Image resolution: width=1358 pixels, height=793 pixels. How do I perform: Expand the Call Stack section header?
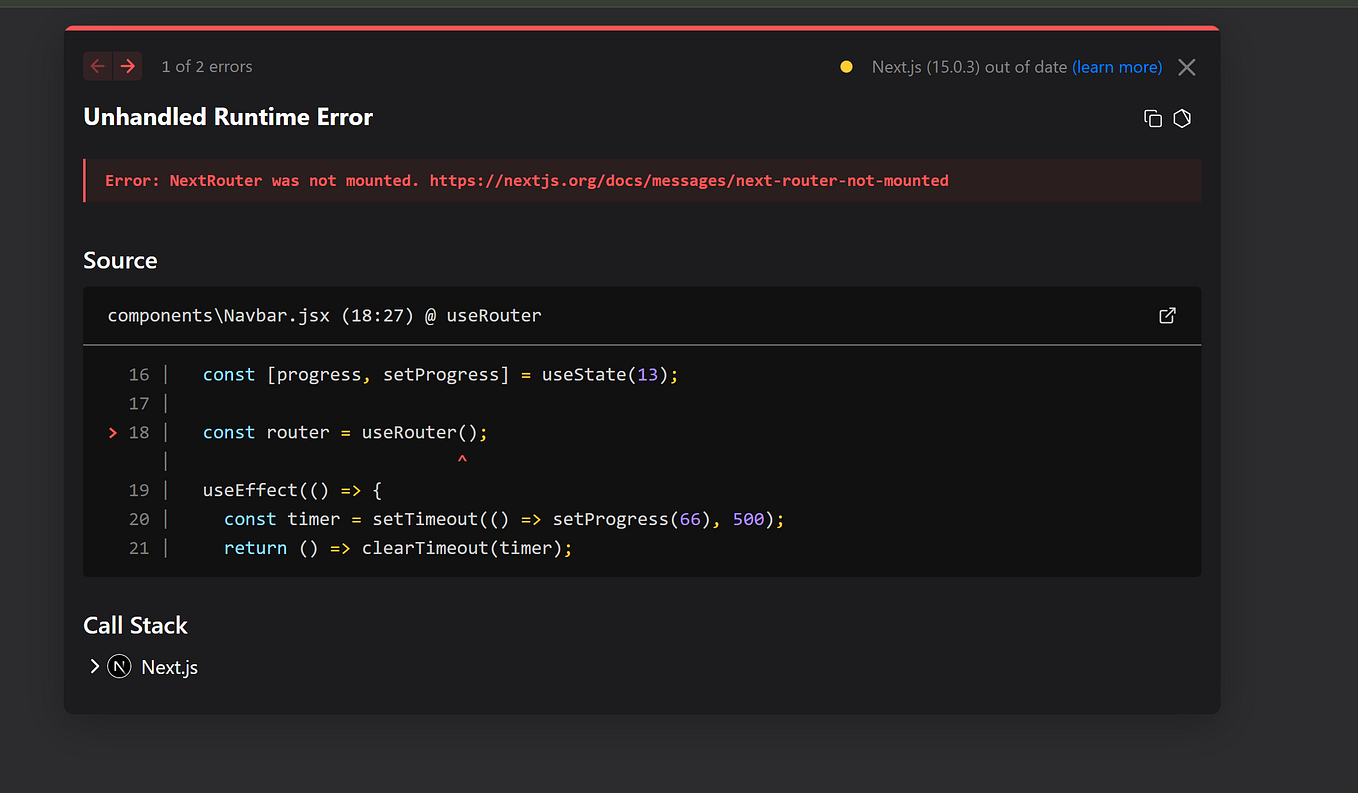pos(135,625)
